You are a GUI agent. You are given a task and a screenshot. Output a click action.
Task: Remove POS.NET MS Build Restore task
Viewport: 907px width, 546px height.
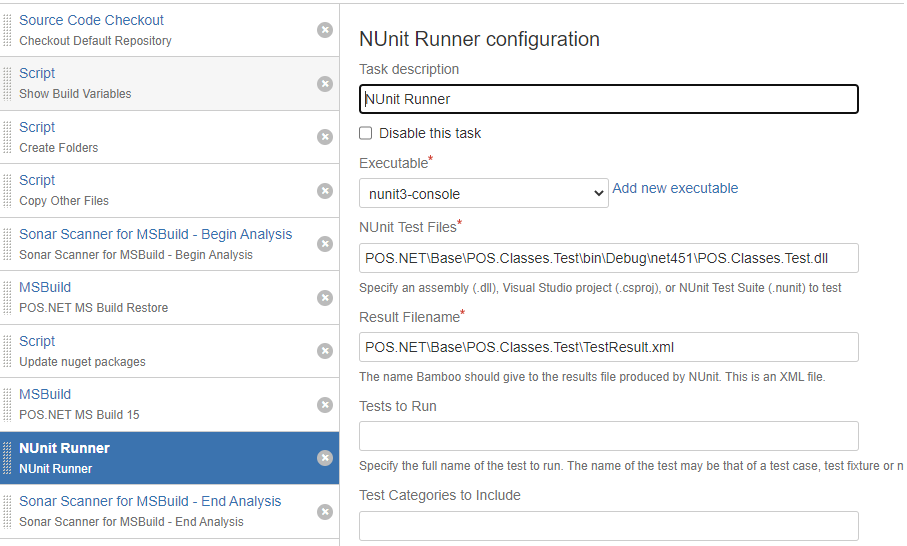tap(325, 298)
